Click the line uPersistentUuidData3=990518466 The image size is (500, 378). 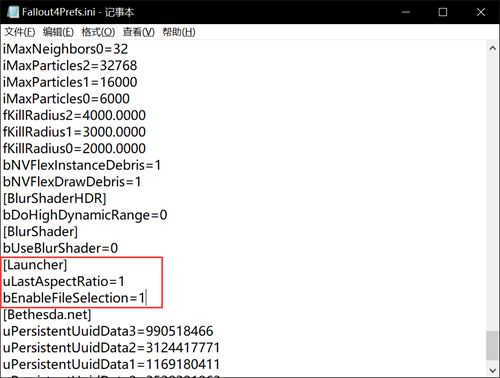tap(108, 331)
